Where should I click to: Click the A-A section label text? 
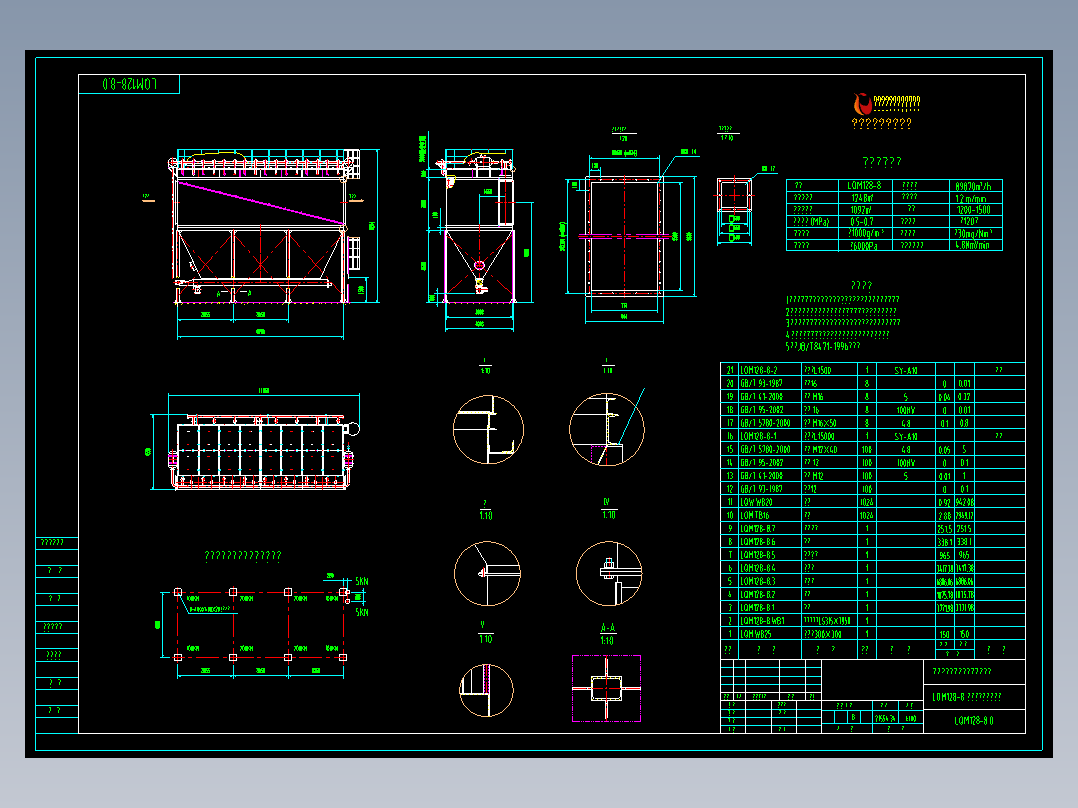tap(608, 628)
